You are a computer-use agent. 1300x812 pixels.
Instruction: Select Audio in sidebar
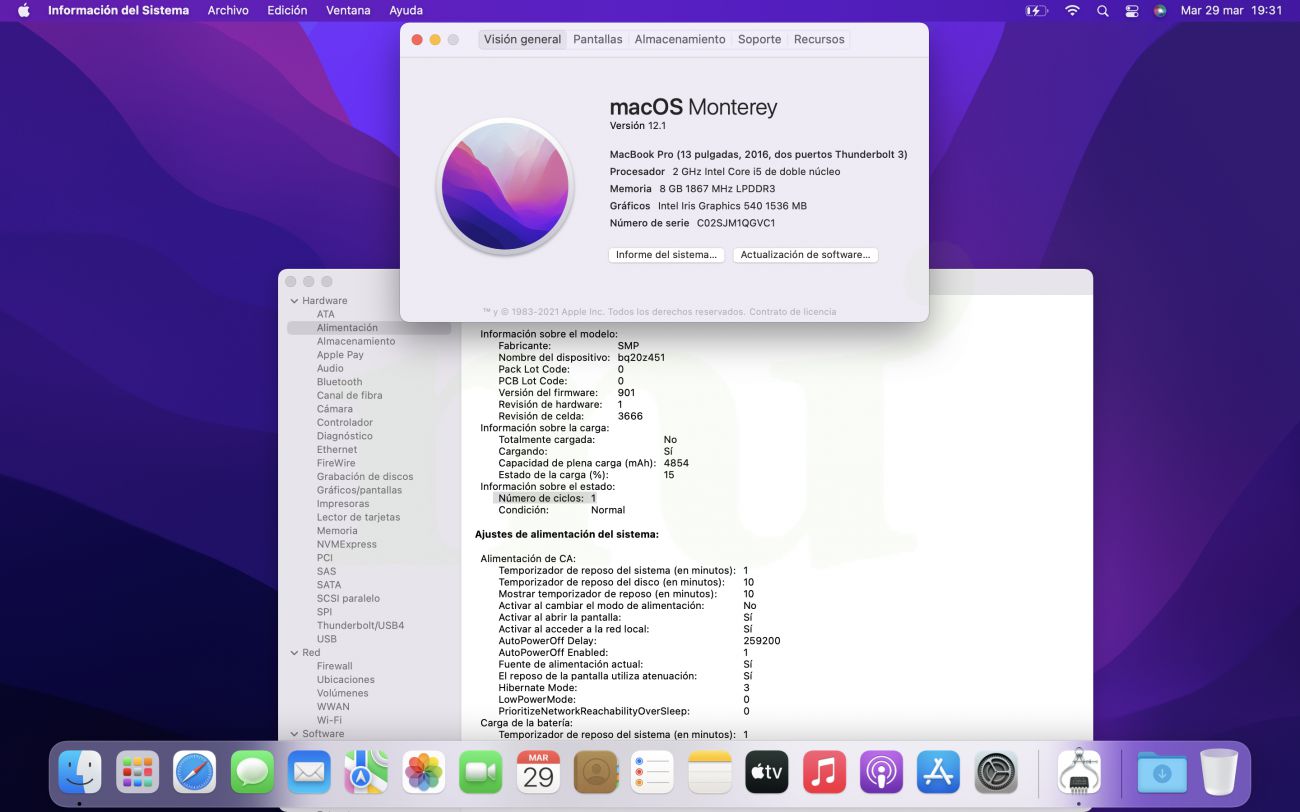[x=330, y=368]
